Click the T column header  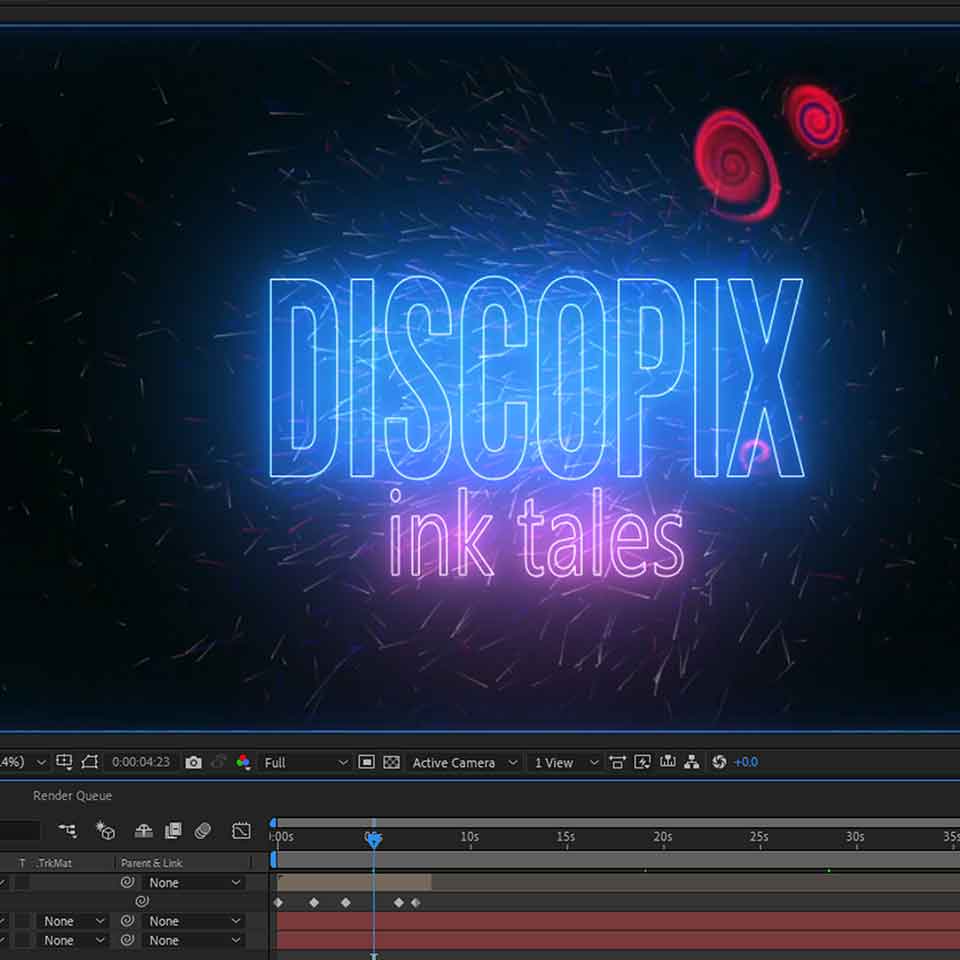22,863
